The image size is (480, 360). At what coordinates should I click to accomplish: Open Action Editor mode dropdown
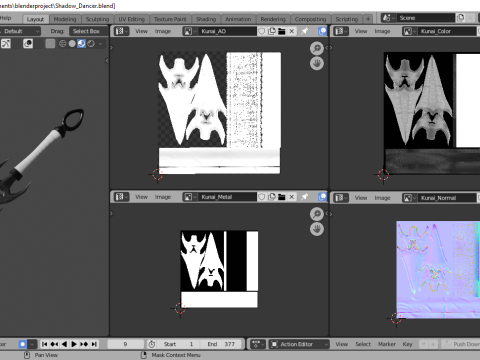(x=299, y=344)
